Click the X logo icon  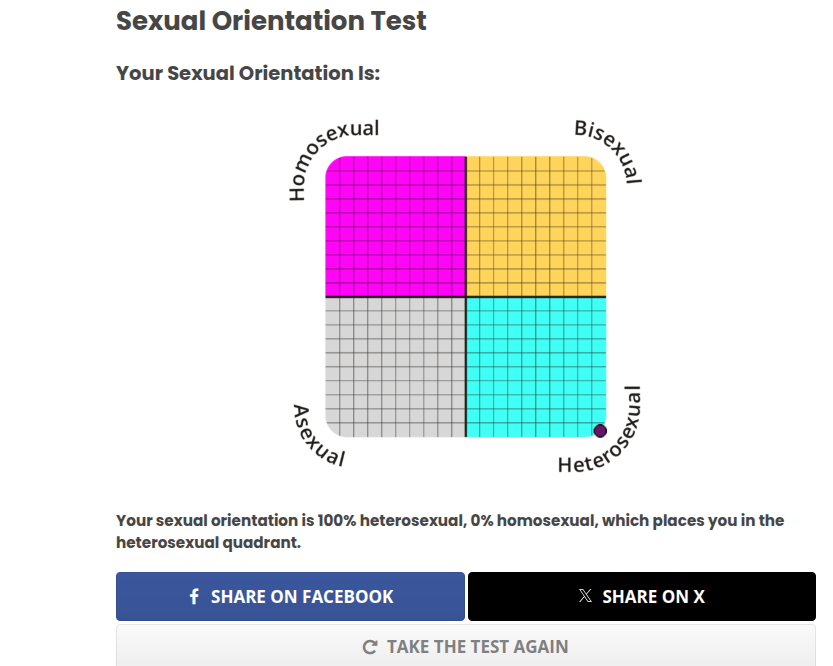point(585,596)
